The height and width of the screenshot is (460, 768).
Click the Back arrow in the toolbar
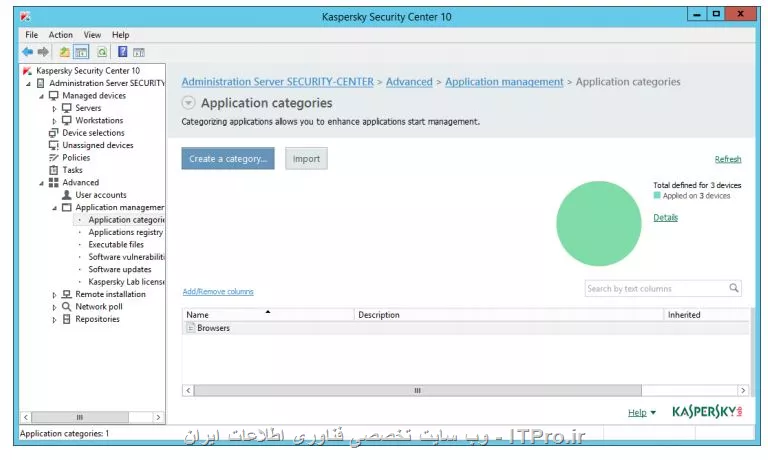click(27, 51)
